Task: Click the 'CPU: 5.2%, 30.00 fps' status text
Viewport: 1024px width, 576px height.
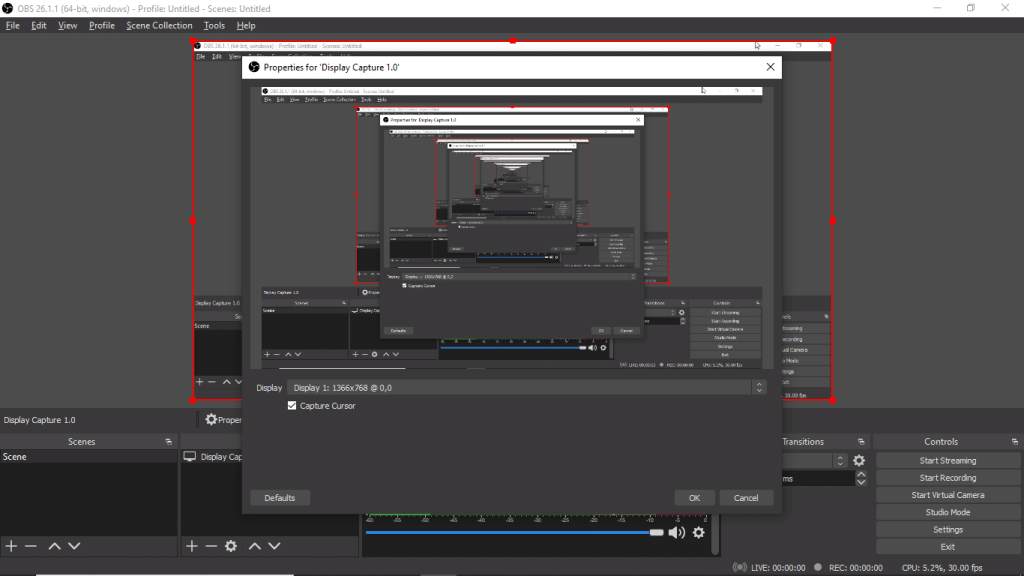Action: click(942, 568)
